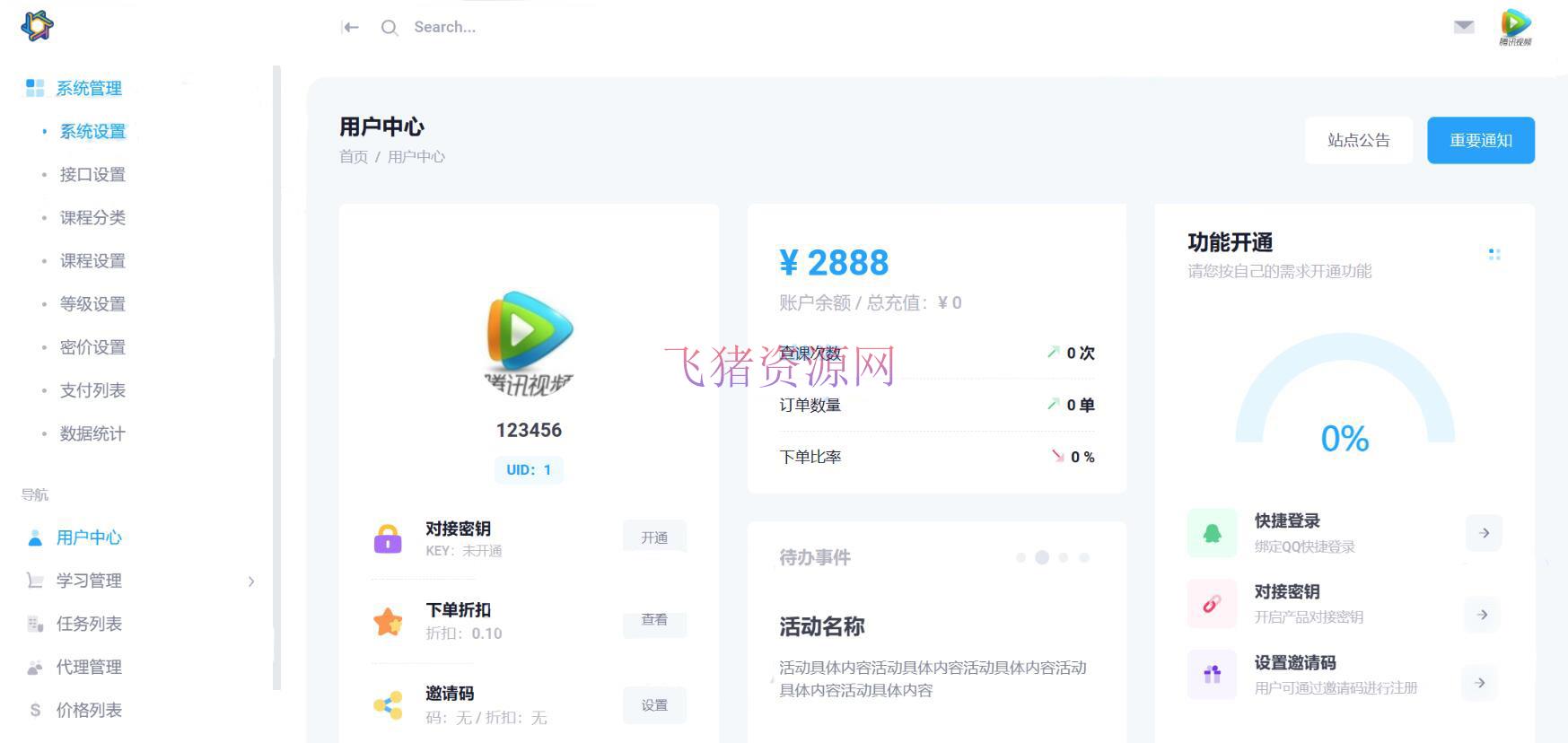
Task: Click the 0% progress gauge
Action: 1345,395
